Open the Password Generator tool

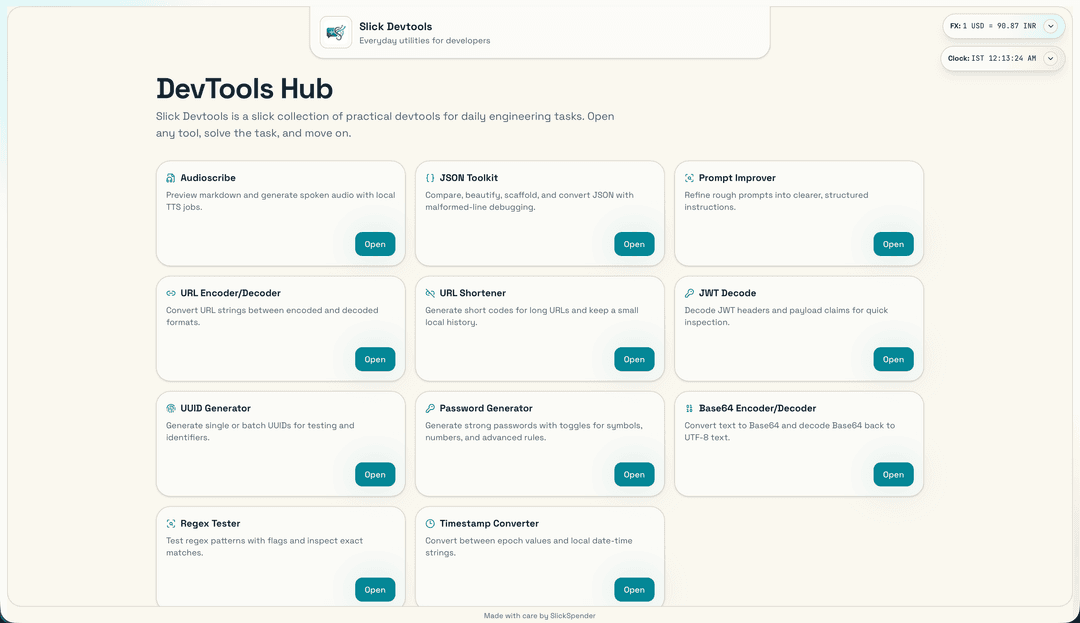click(x=634, y=474)
